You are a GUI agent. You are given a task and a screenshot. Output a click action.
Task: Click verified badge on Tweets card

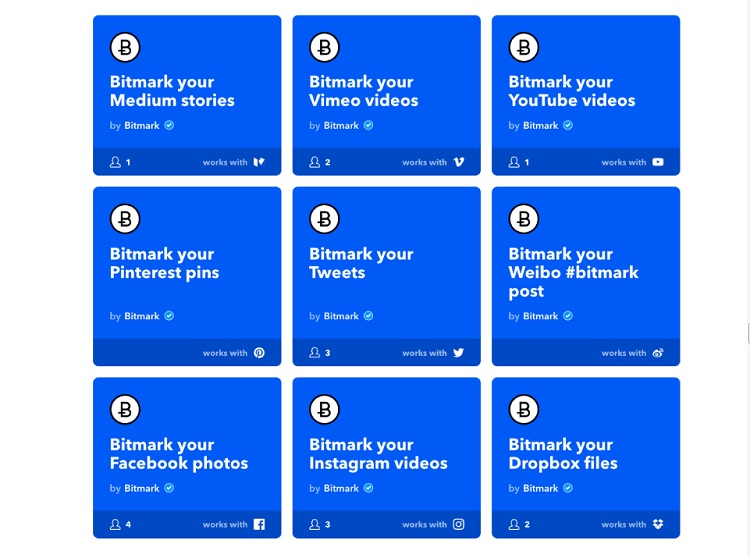pos(368,316)
